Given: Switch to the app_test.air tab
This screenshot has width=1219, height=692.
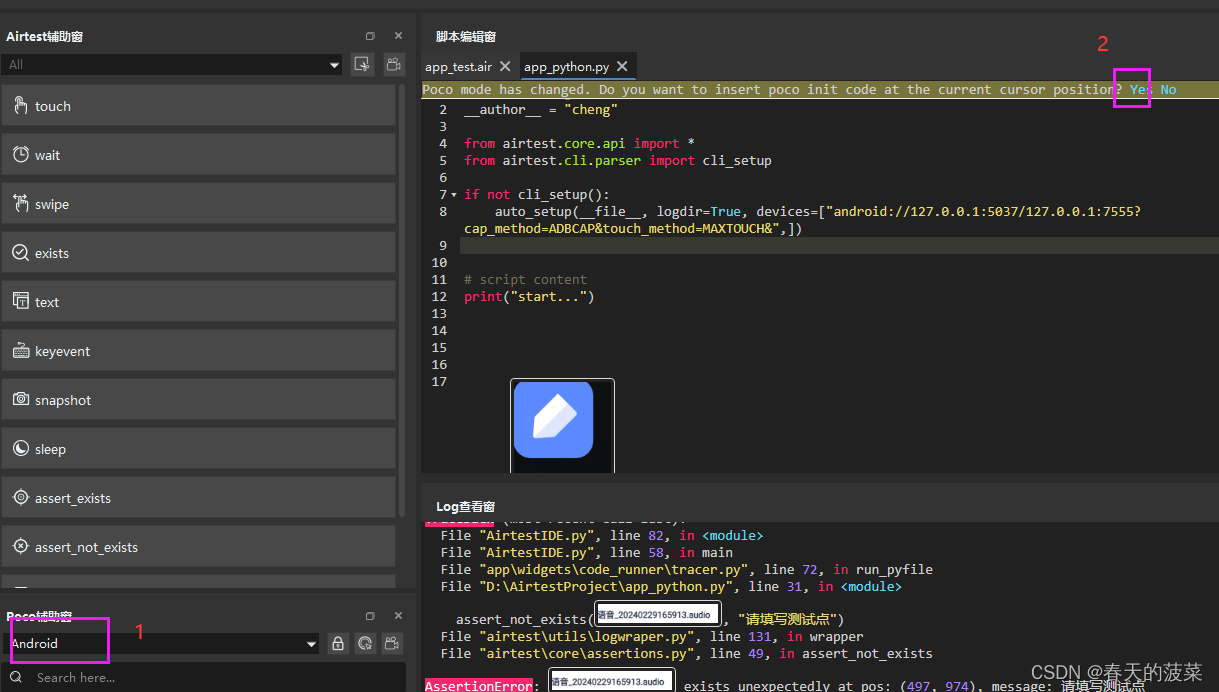Looking at the screenshot, I should pyautogui.click(x=458, y=67).
